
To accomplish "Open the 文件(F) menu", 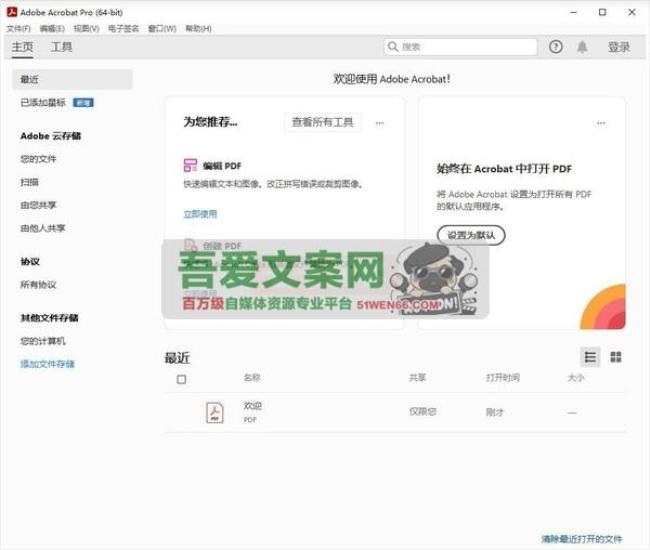I will click(19, 29).
